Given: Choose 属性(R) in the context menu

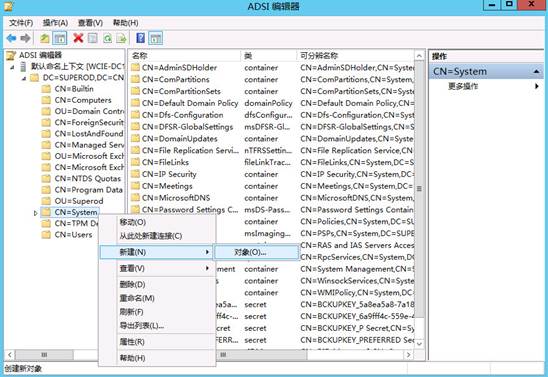Looking at the screenshot, I should [x=157, y=342].
